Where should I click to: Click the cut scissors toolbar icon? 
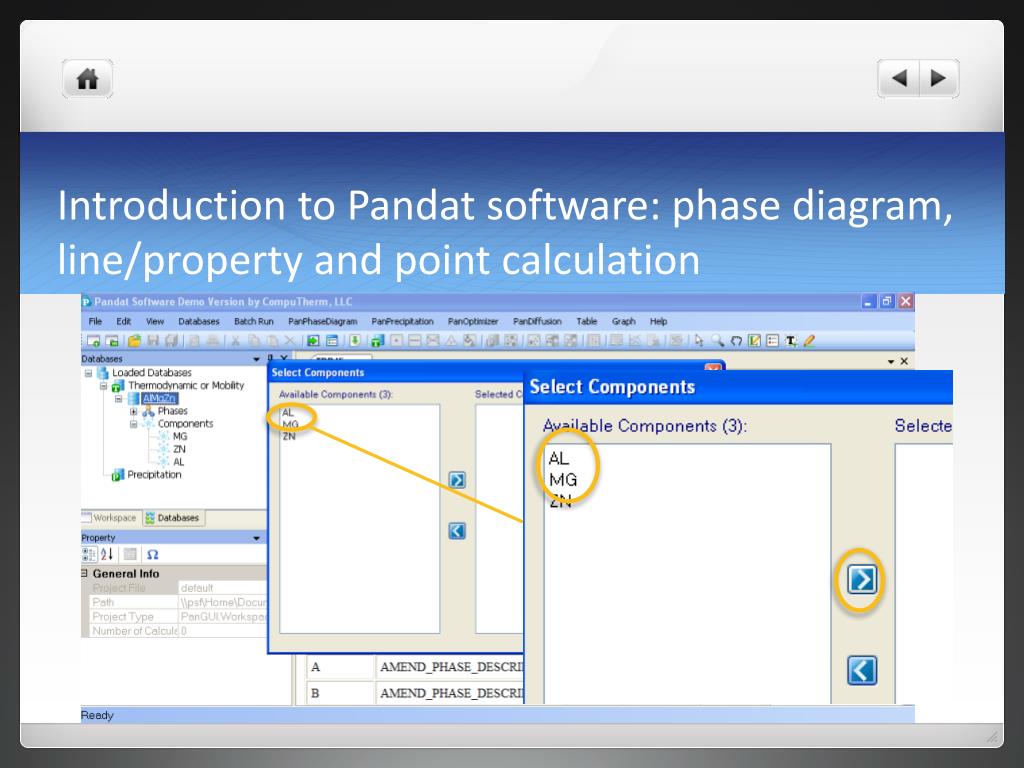pyautogui.click(x=235, y=341)
